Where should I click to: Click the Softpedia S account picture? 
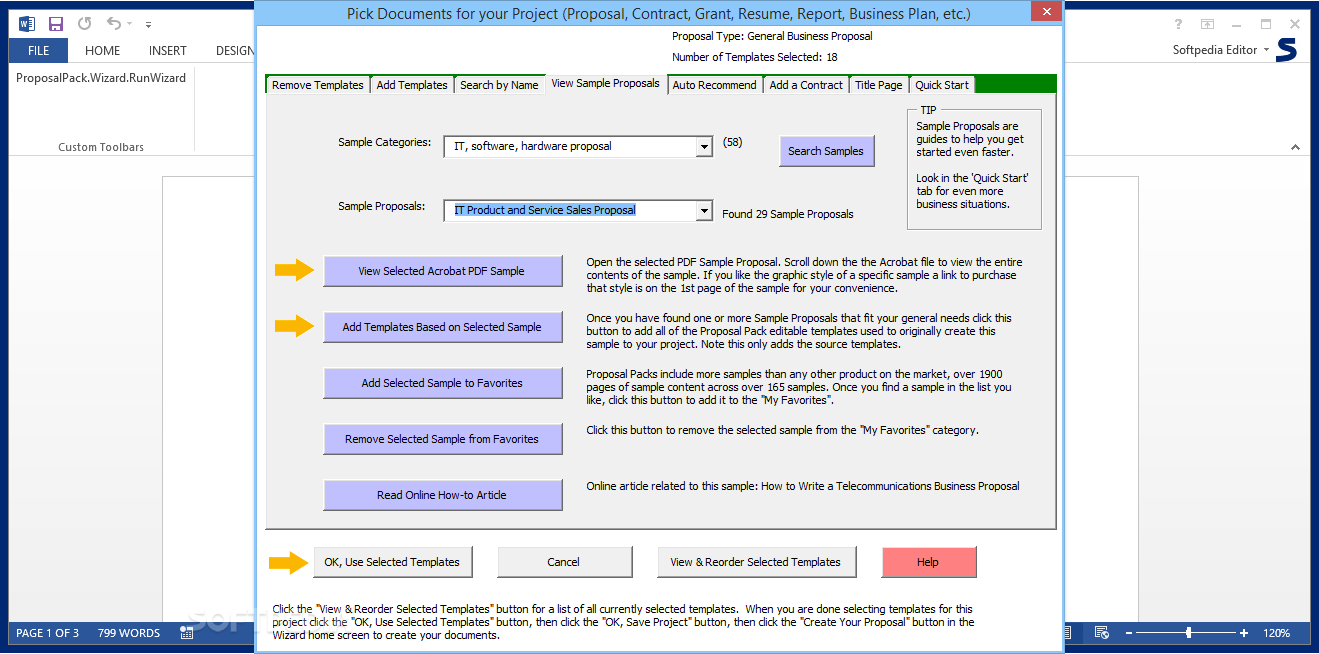click(x=1287, y=50)
